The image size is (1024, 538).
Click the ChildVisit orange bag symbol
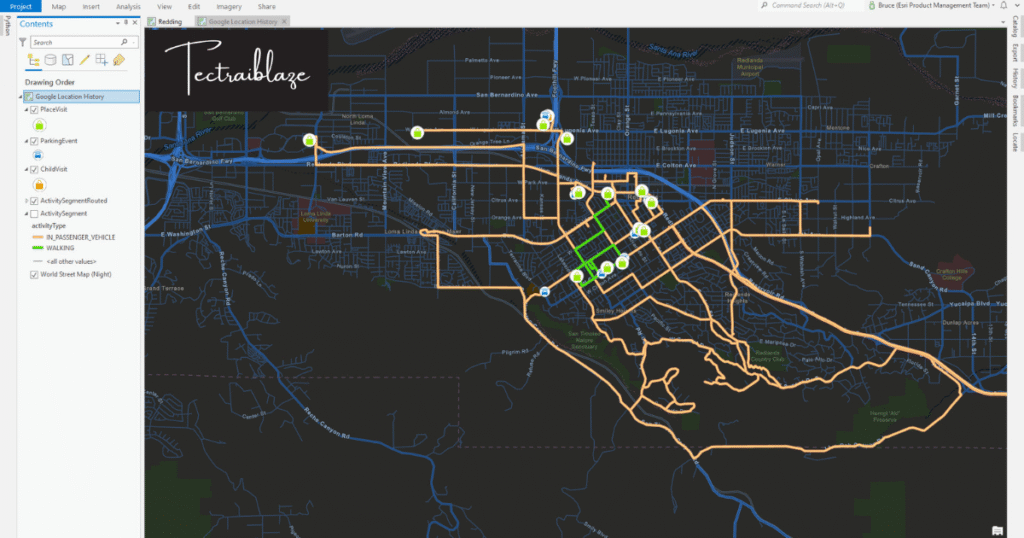39,185
